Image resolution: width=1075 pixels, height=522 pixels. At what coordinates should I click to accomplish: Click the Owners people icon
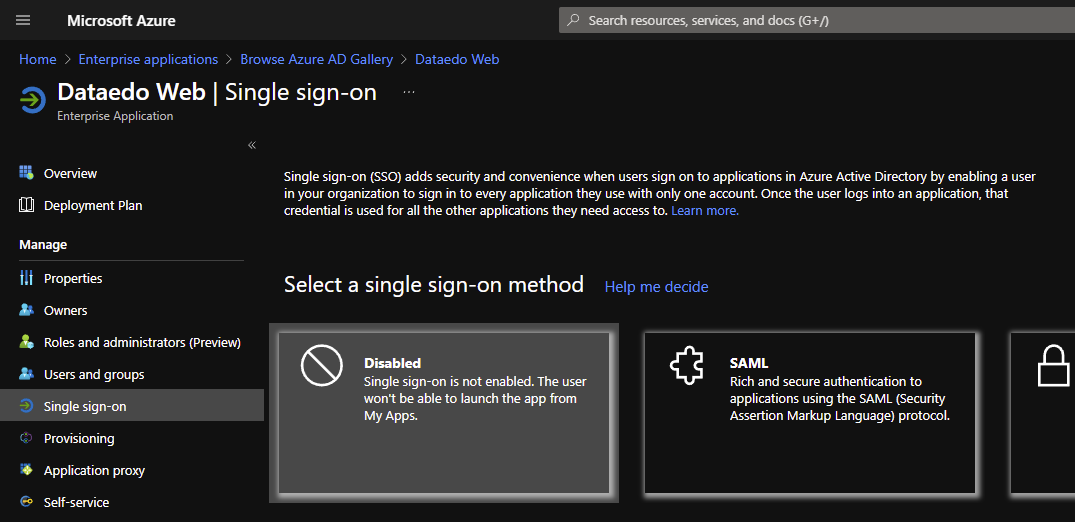point(27,310)
